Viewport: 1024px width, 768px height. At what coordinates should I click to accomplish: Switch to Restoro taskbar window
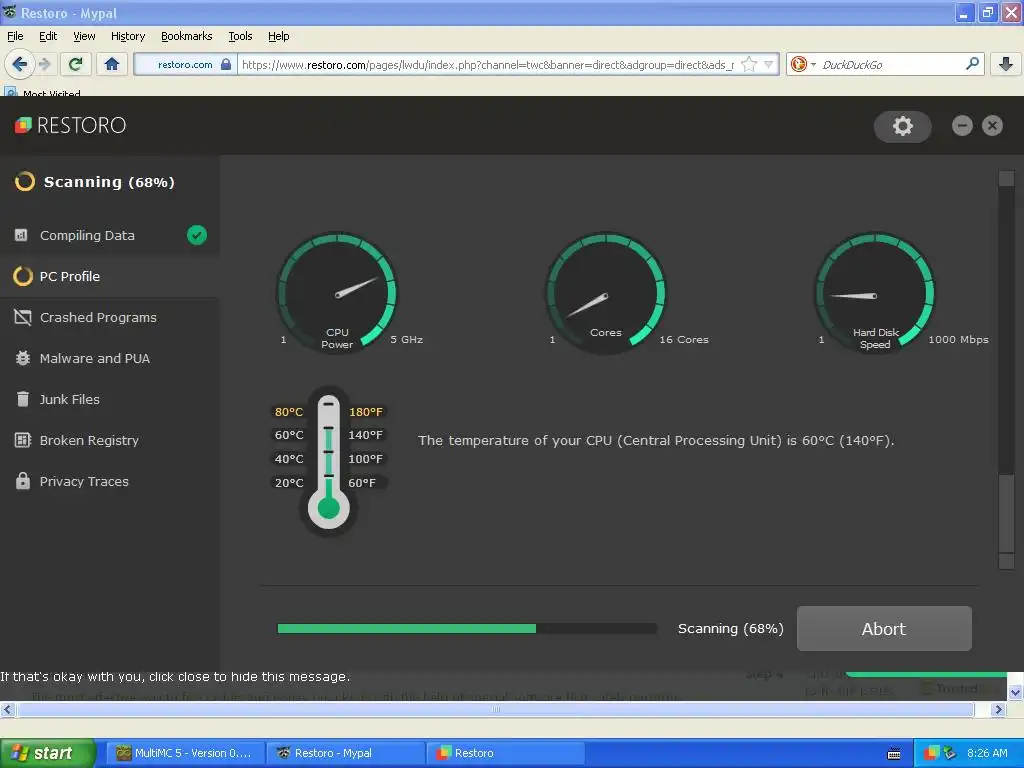505,753
